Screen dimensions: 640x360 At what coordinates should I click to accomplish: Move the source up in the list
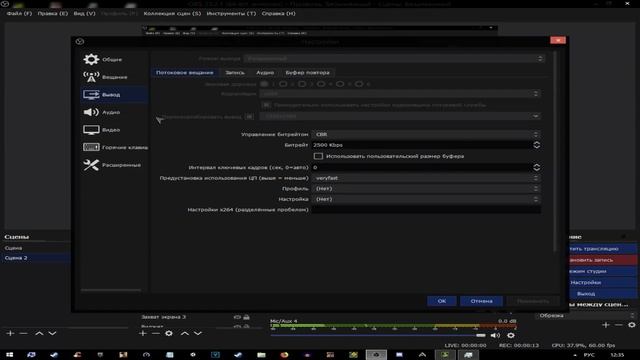[x=184, y=333]
